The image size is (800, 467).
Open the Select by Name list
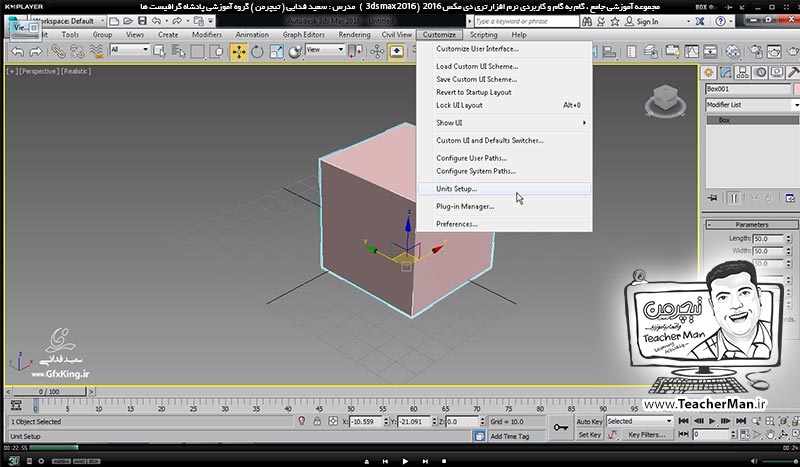click(x=179, y=52)
